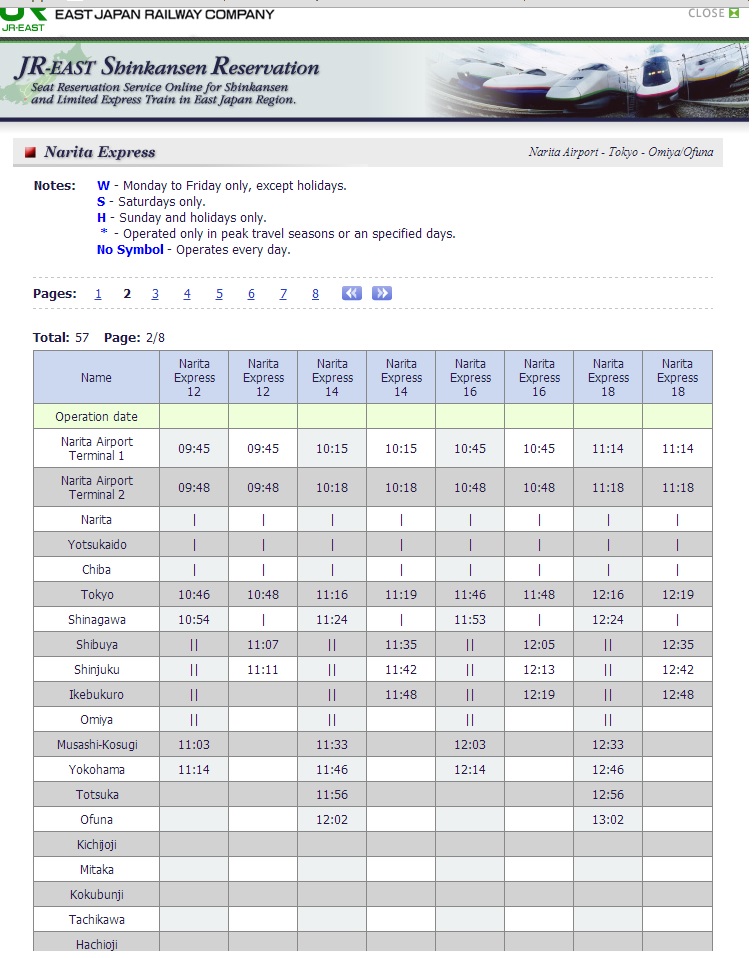
Task: Click the 'Ikebukuro' station row label
Action: click(97, 695)
